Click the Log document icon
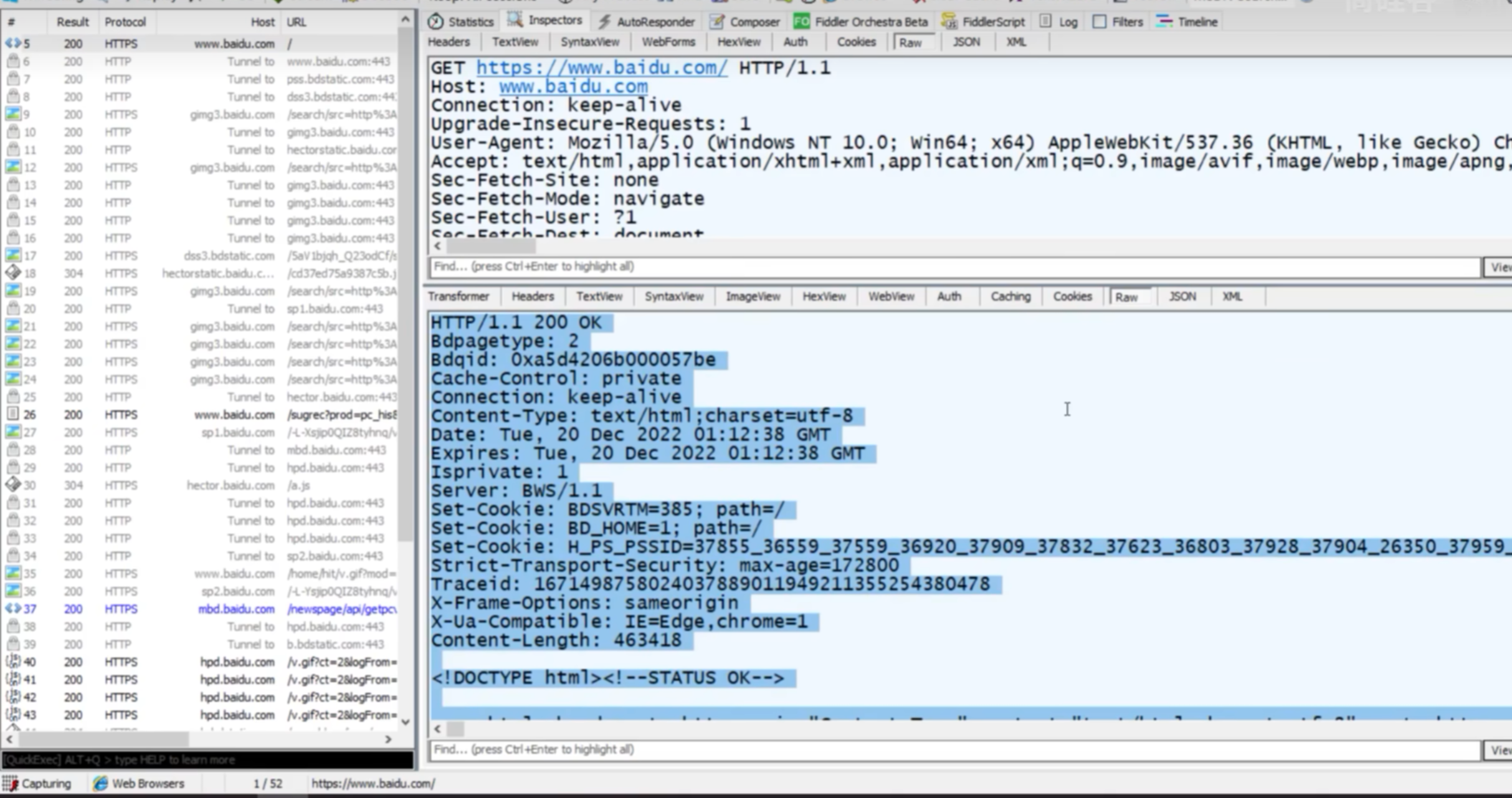 click(x=1045, y=22)
